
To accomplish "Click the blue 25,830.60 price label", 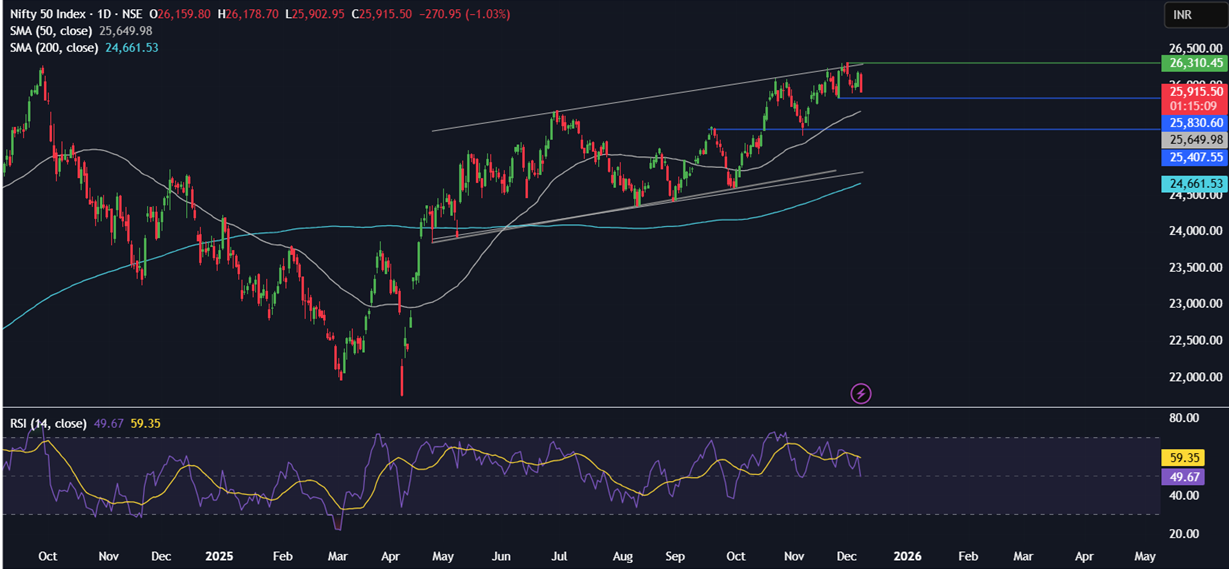I will click(1193, 122).
